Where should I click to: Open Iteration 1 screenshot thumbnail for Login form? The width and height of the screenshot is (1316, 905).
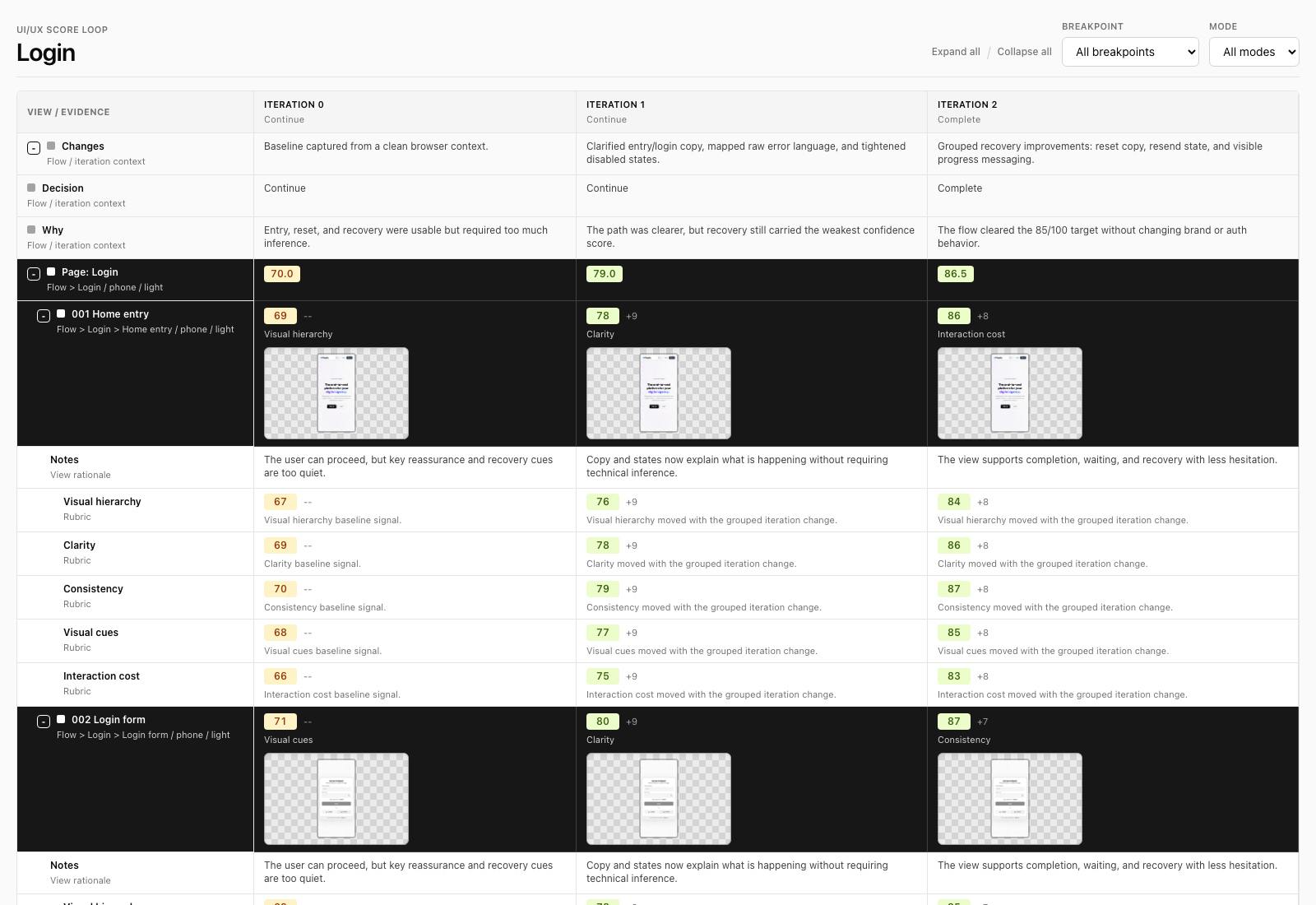coord(659,799)
